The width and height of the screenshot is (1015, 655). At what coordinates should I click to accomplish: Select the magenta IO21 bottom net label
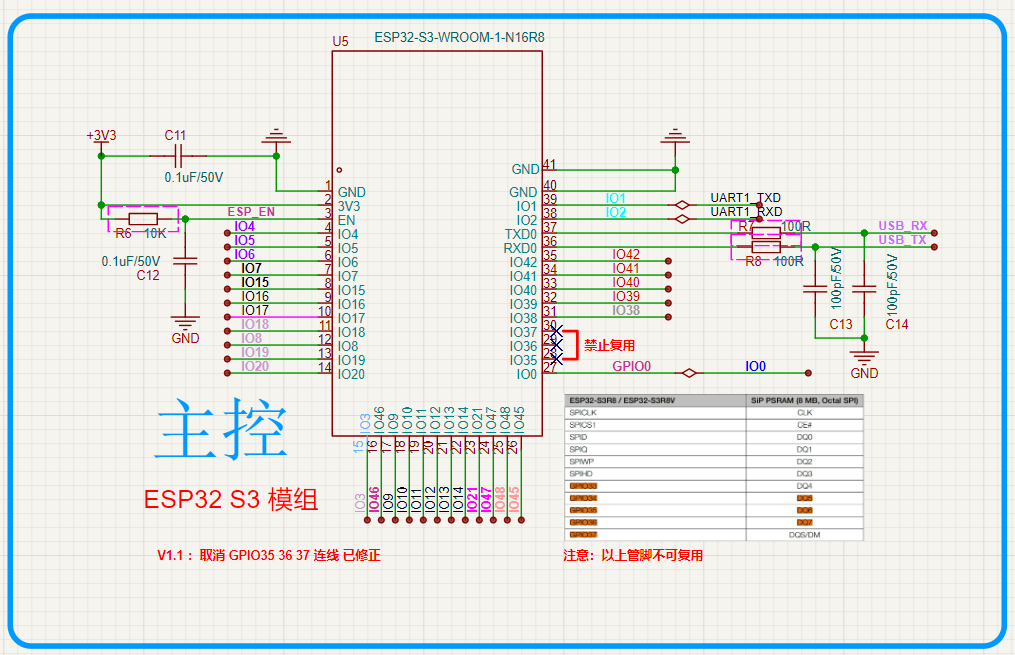pyautogui.click(x=473, y=500)
